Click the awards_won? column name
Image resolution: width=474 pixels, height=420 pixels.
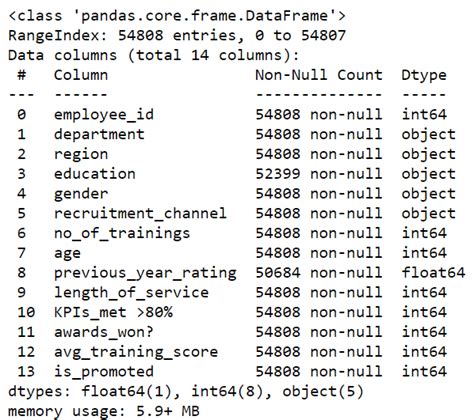click(104, 332)
